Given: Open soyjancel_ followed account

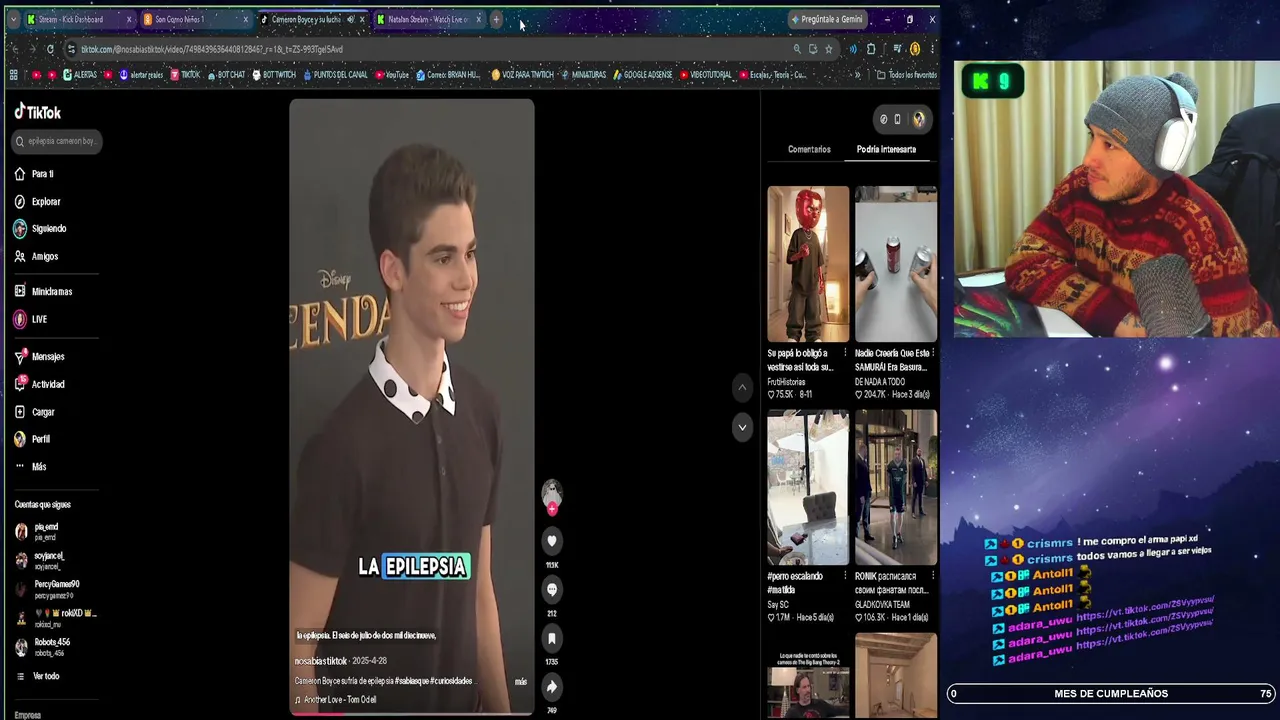Looking at the screenshot, I should [40, 561].
